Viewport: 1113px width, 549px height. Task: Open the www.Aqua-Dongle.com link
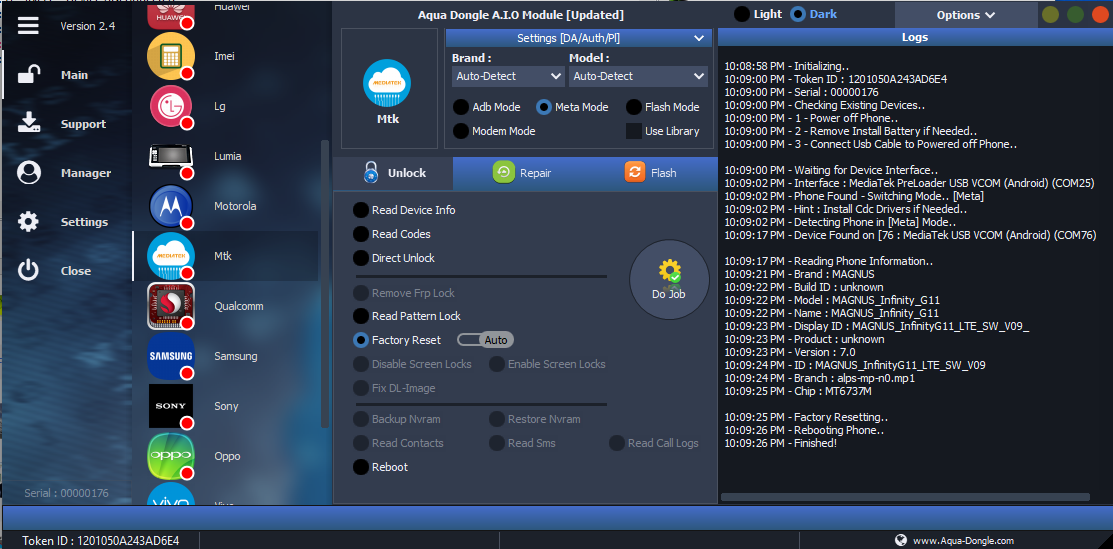(x=962, y=540)
